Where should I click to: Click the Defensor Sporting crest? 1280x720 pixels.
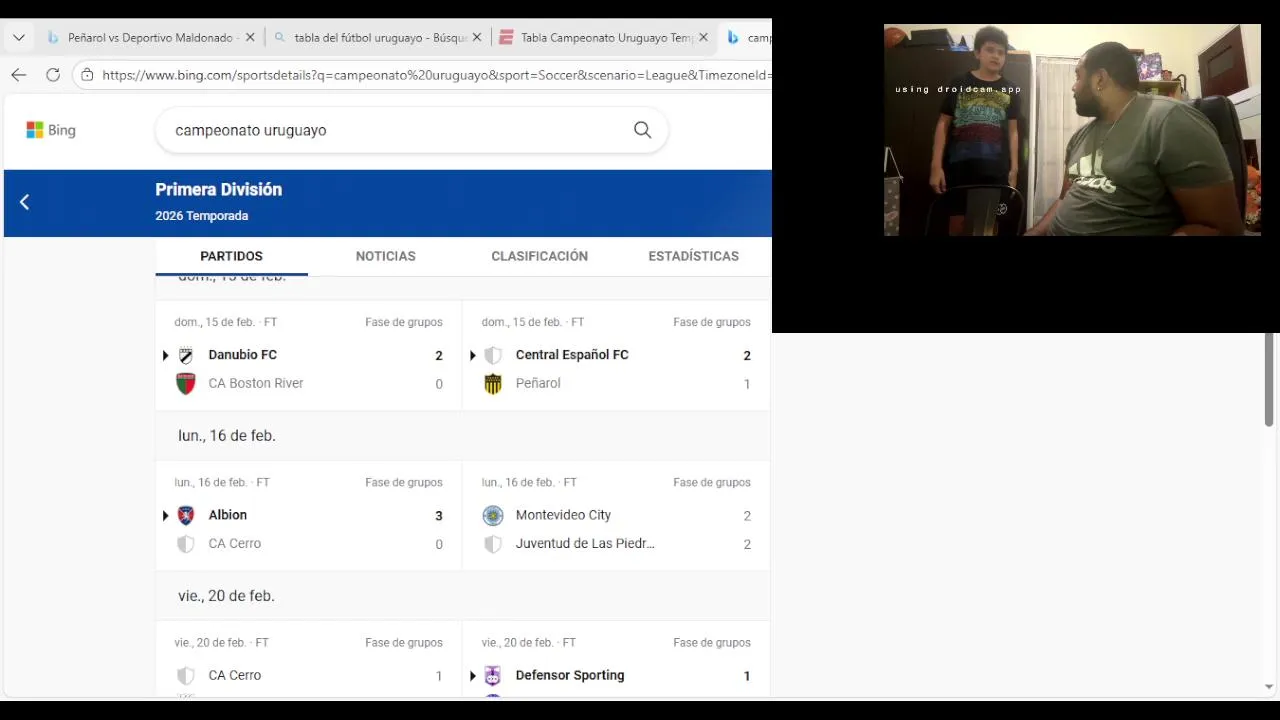point(493,675)
